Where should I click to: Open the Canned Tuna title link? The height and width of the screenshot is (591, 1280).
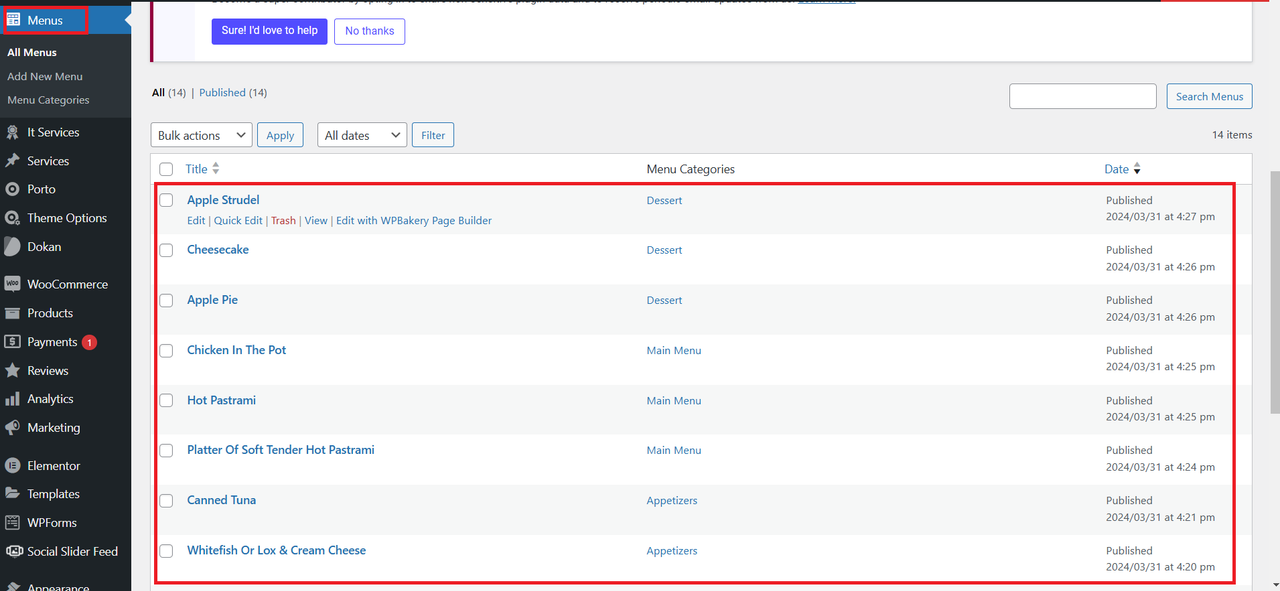(x=221, y=500)
